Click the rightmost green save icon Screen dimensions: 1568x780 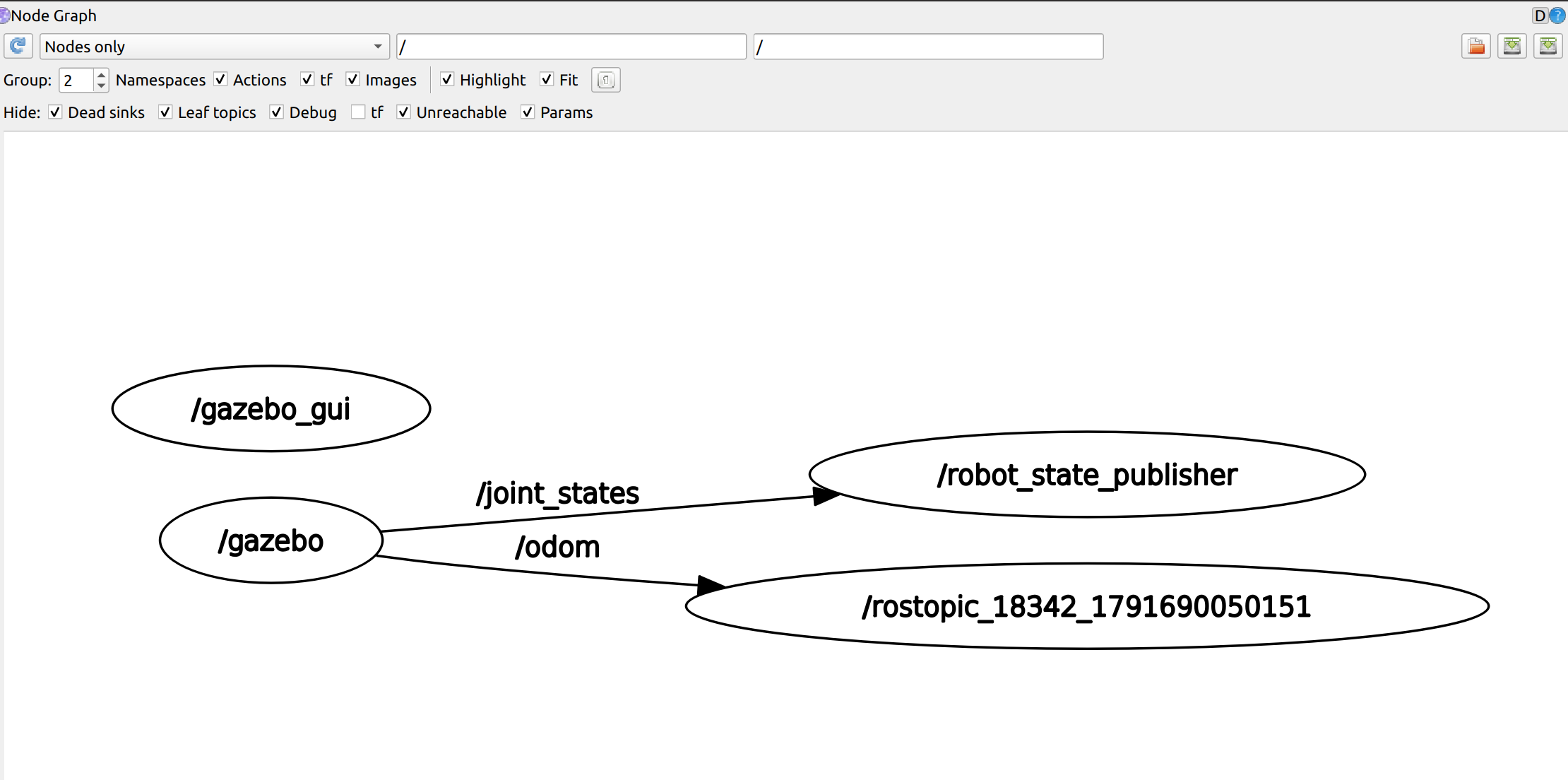(1548, 47)
